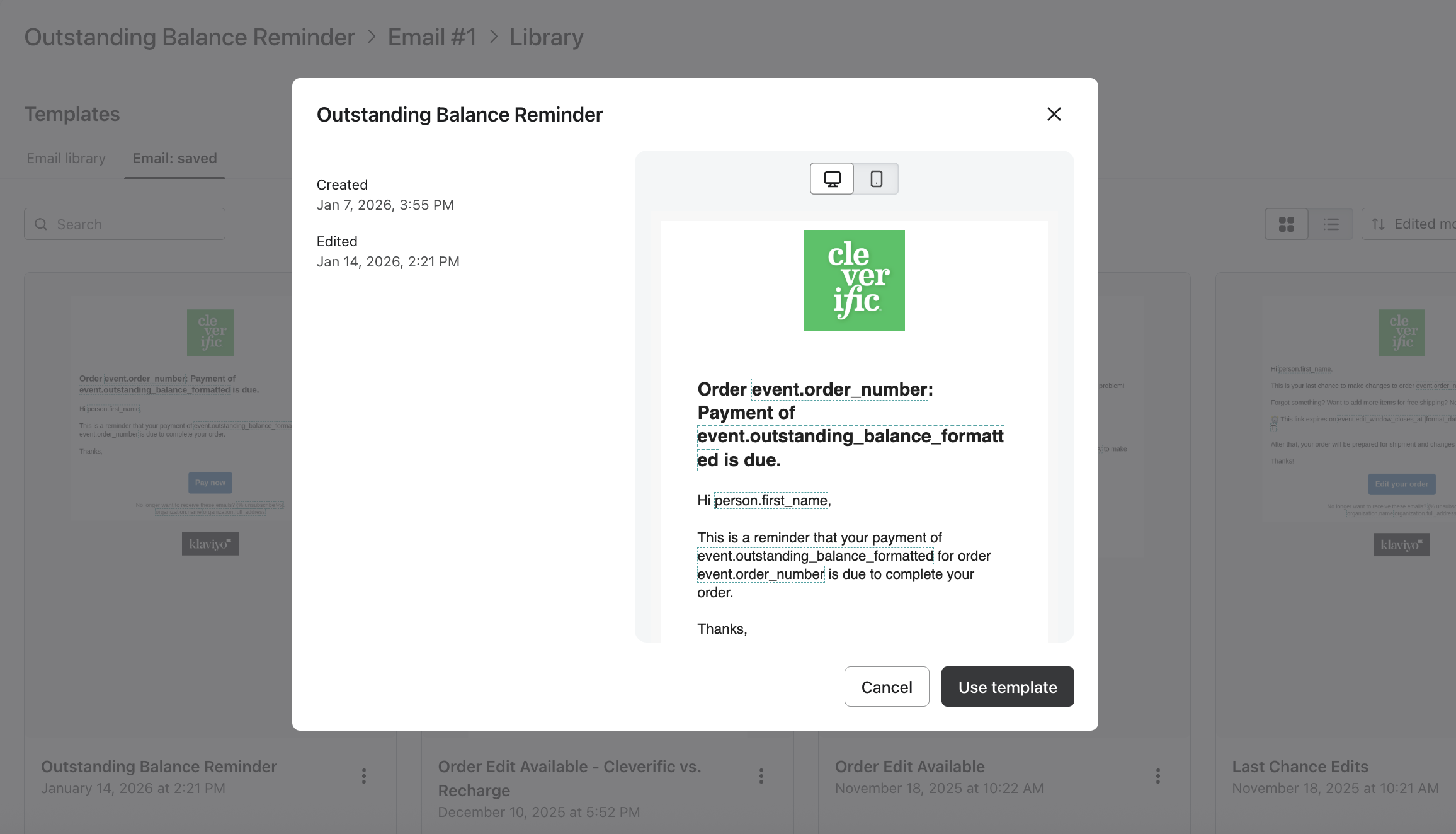Click the Use template button
The height and width of the screenshot is (834, 1456).
click(1007, 687)
